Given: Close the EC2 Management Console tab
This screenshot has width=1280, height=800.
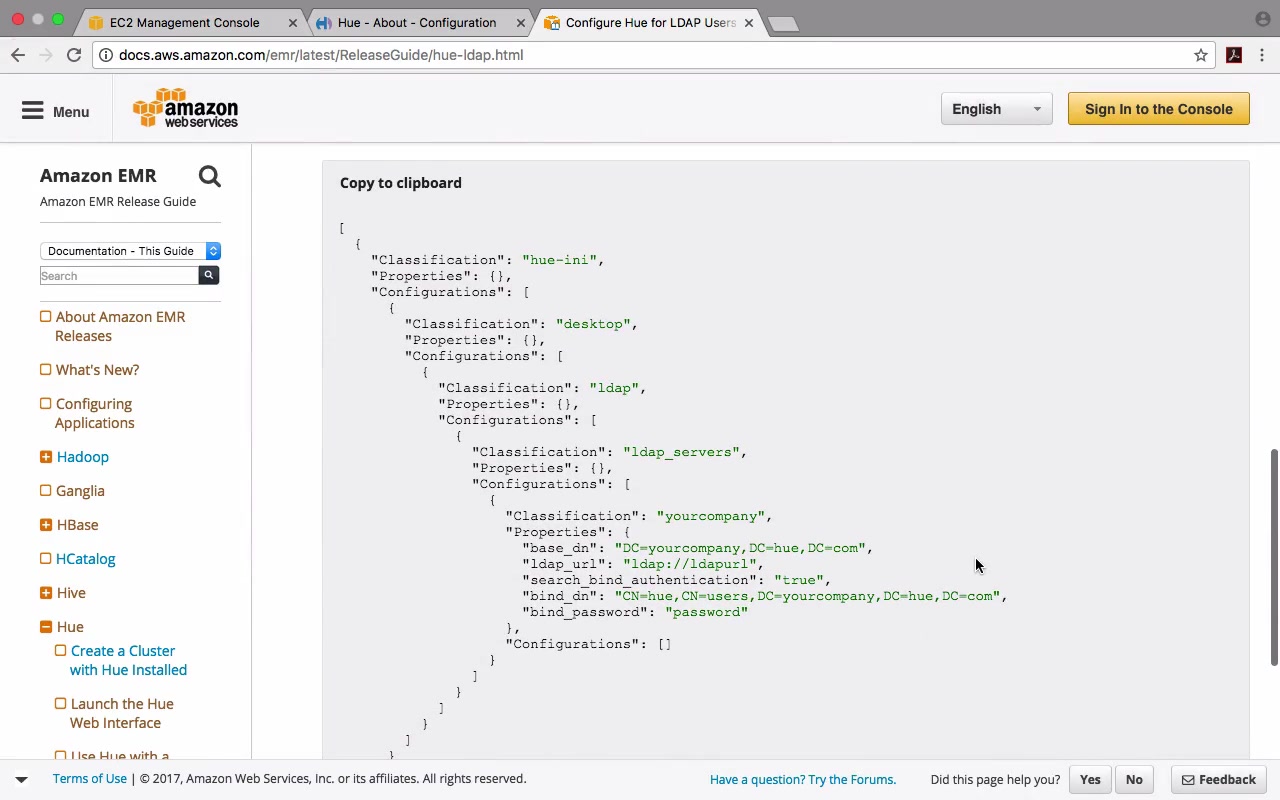Looking at the screenshot, I should pos(293,23).
